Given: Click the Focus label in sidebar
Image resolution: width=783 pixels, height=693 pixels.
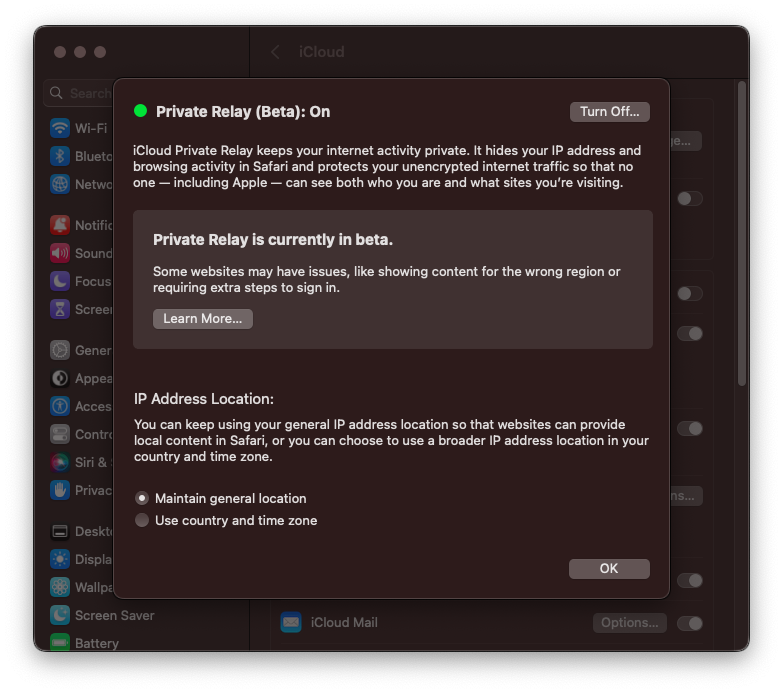Looking at the screenshot, I should tap(93, 281).
